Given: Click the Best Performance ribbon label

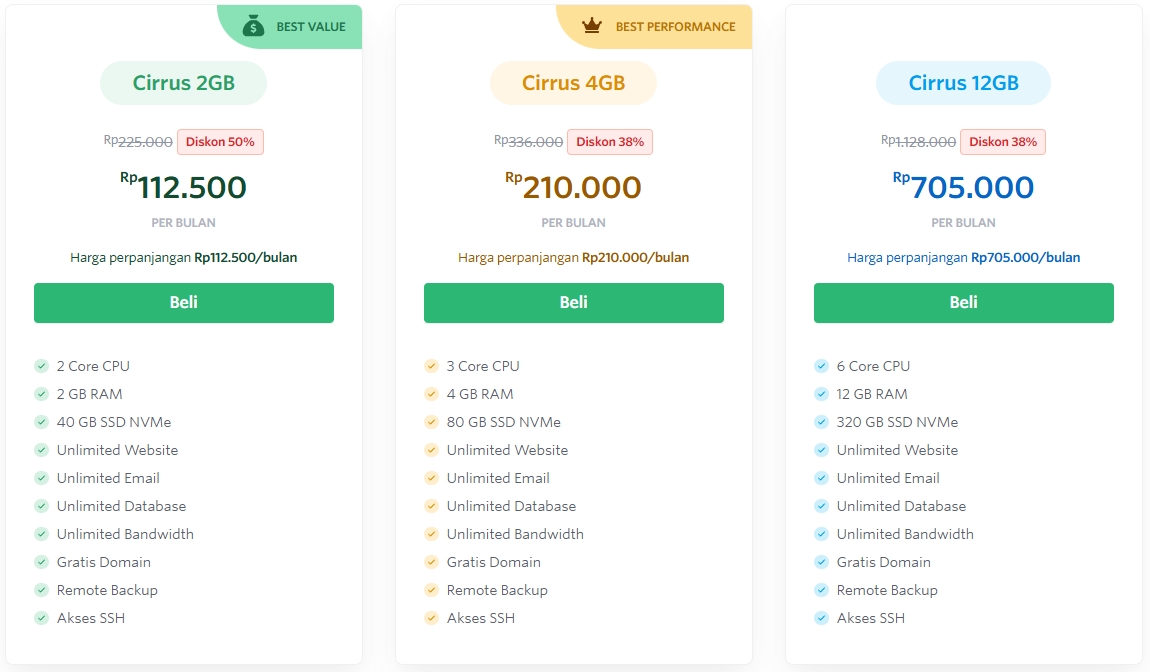Looking at the screenshot, I should pyautogui.click(x=675, y=27).
